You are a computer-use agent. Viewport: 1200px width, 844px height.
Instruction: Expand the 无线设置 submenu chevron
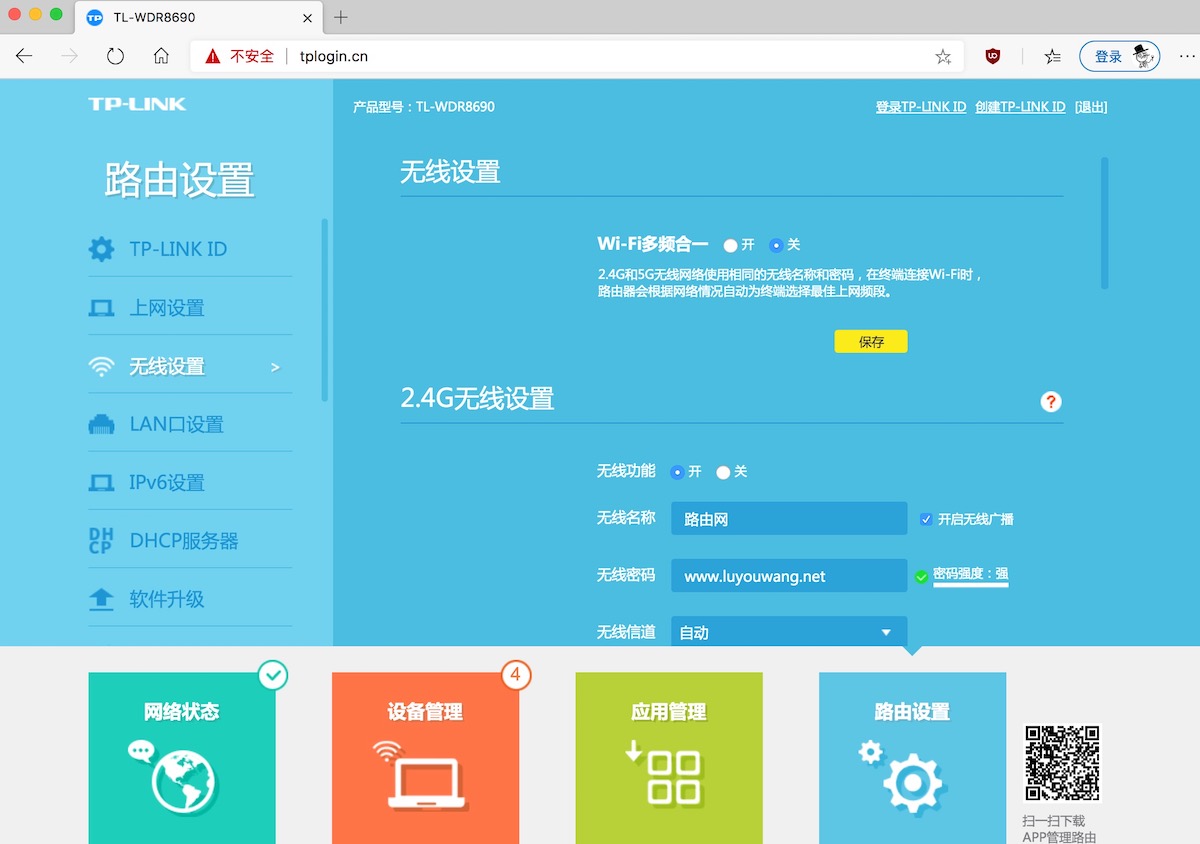point(278,367)
